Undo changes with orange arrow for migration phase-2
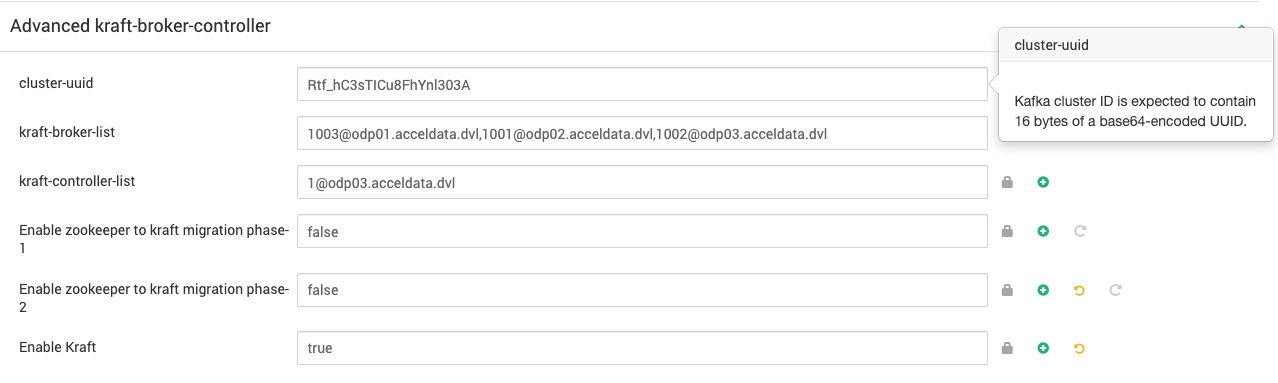 click(x=1079, y=290)
